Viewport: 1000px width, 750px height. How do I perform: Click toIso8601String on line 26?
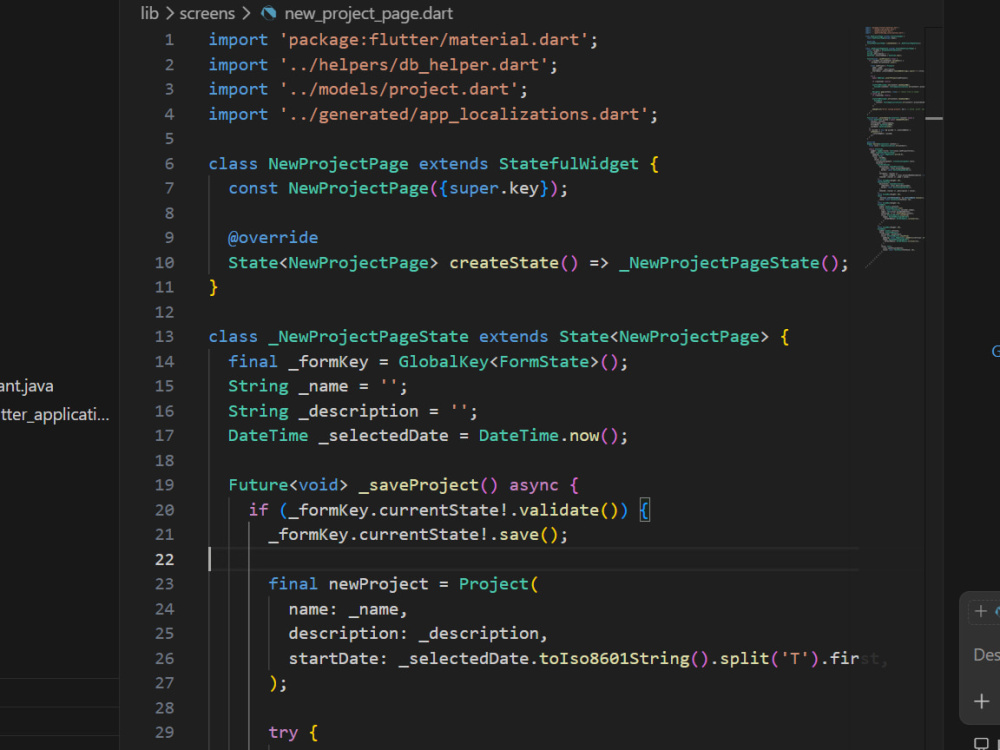[614, 658]
